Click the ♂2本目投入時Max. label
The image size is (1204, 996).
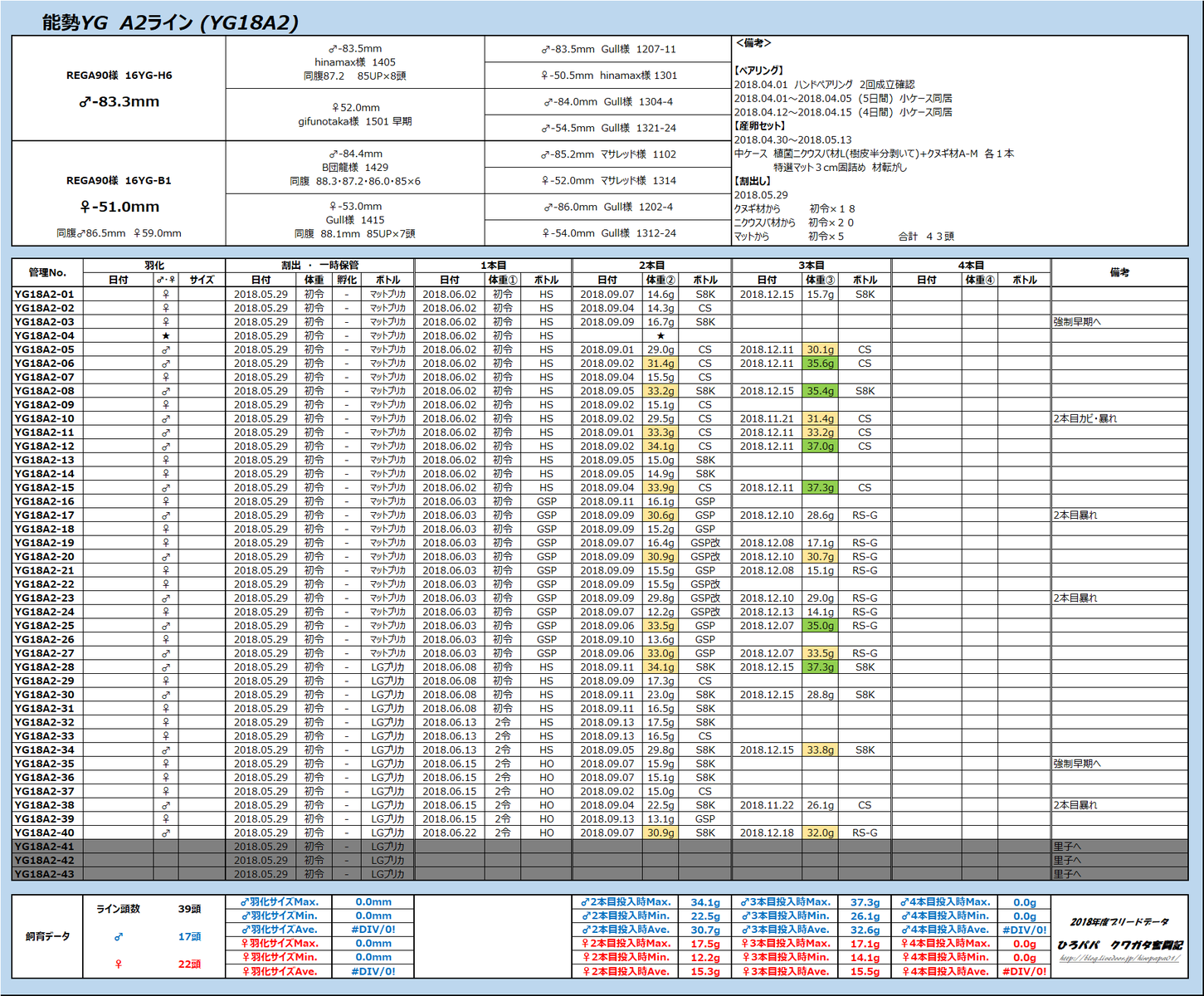tap(626, 902)
